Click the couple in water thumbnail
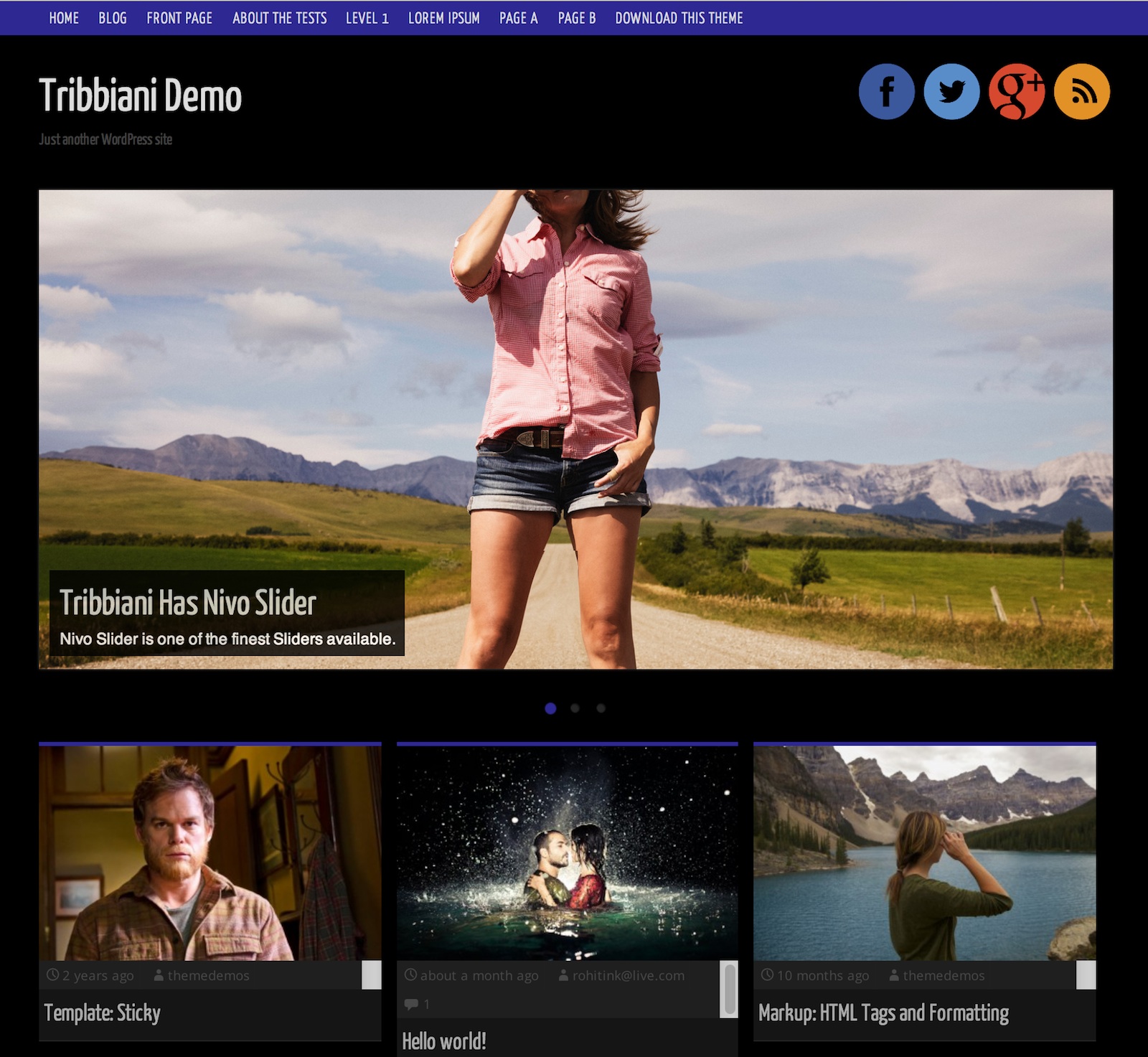 click(x=567, y=853)
